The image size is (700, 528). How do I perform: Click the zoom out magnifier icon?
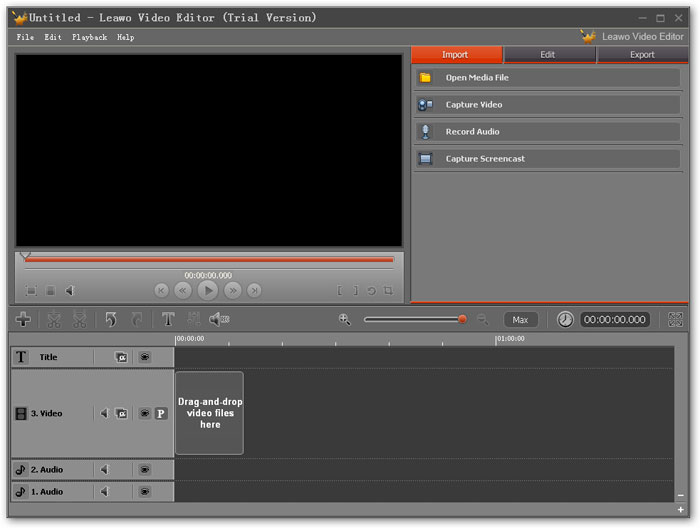click(482, 319)
